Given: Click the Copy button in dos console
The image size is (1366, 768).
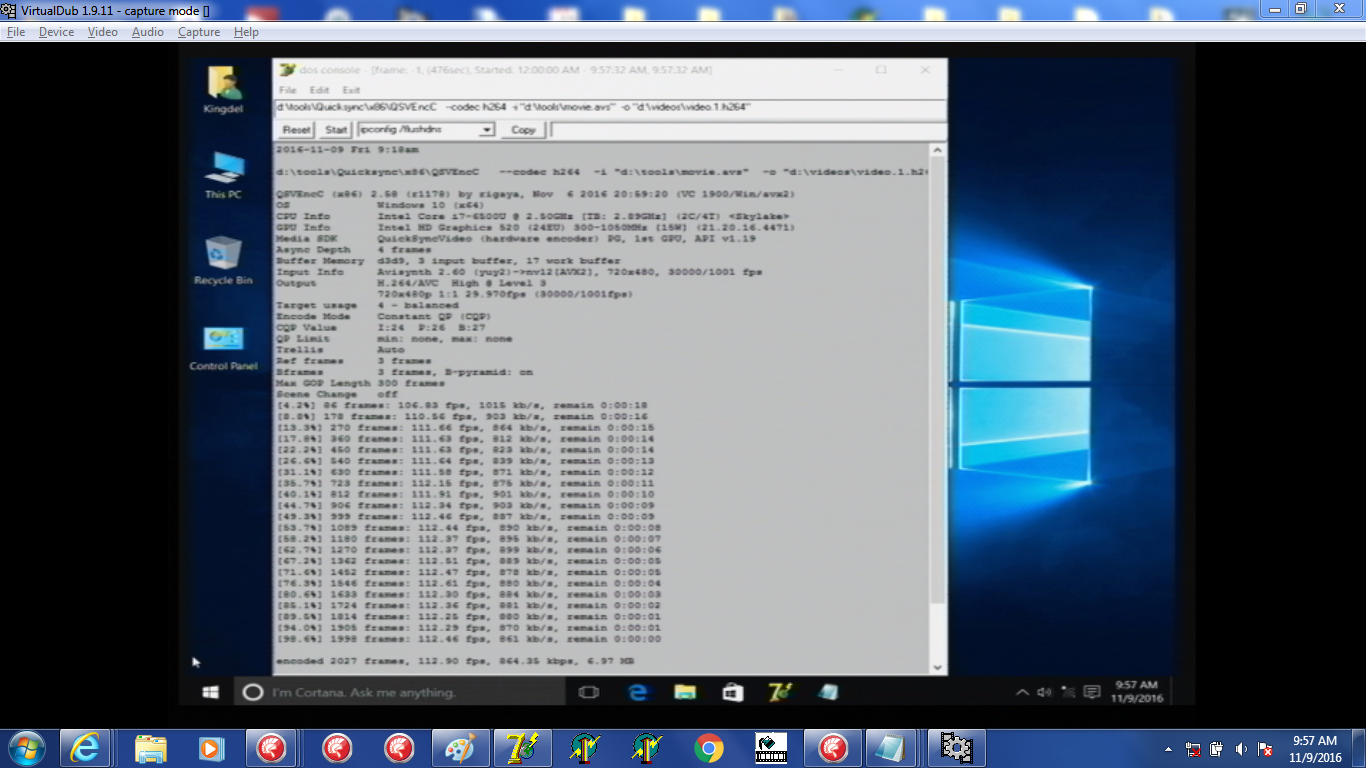Looking at the screenshot, I should click(523, 130).
